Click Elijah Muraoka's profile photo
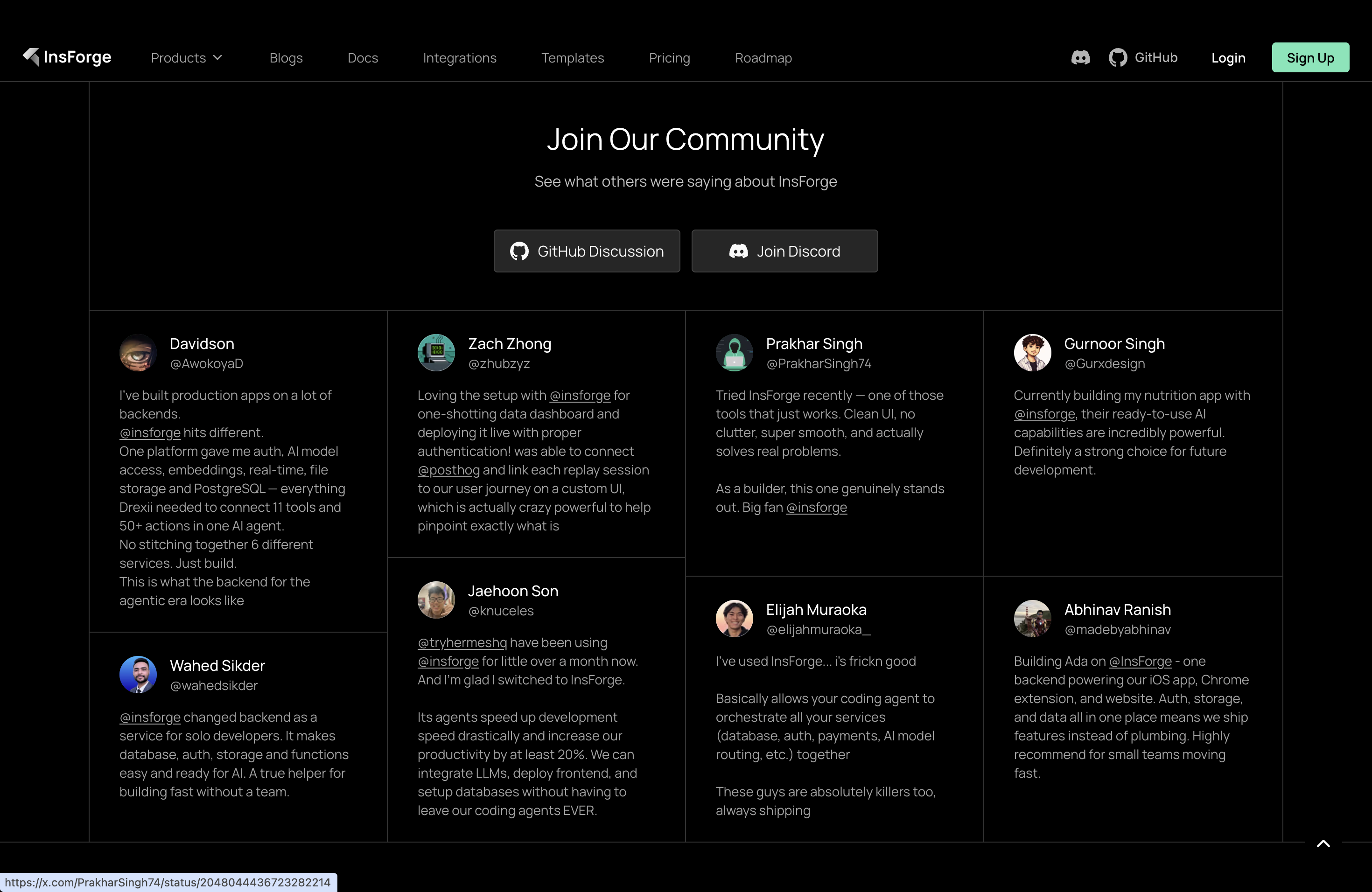Screen dimensions: 1372x892 (735, 618)
